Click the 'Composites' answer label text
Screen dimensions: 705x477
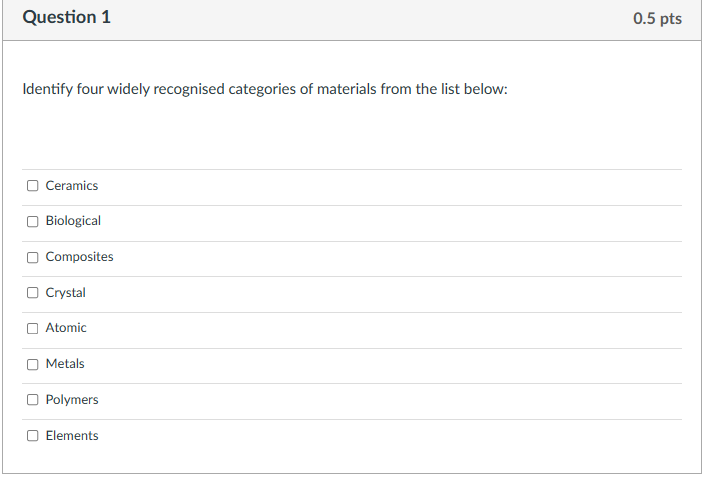click(79, 257)
